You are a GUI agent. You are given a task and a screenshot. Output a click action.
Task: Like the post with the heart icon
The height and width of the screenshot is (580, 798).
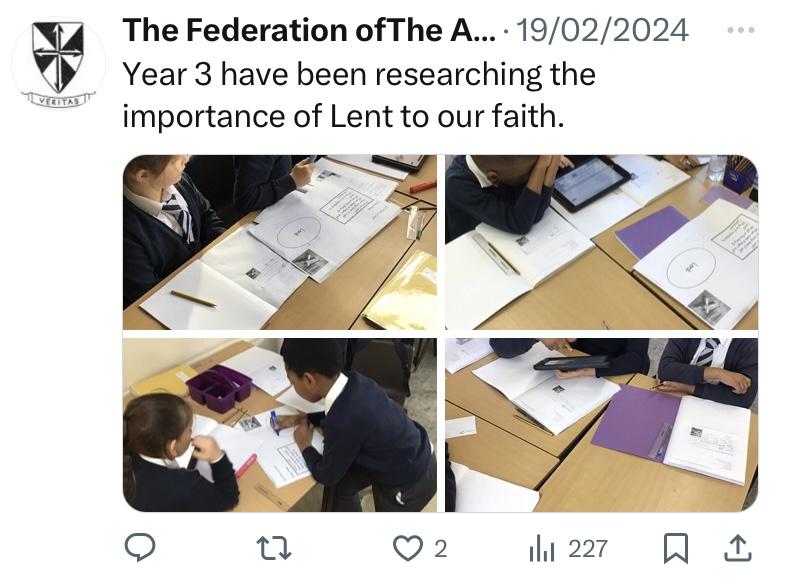(x=407, y=547)
